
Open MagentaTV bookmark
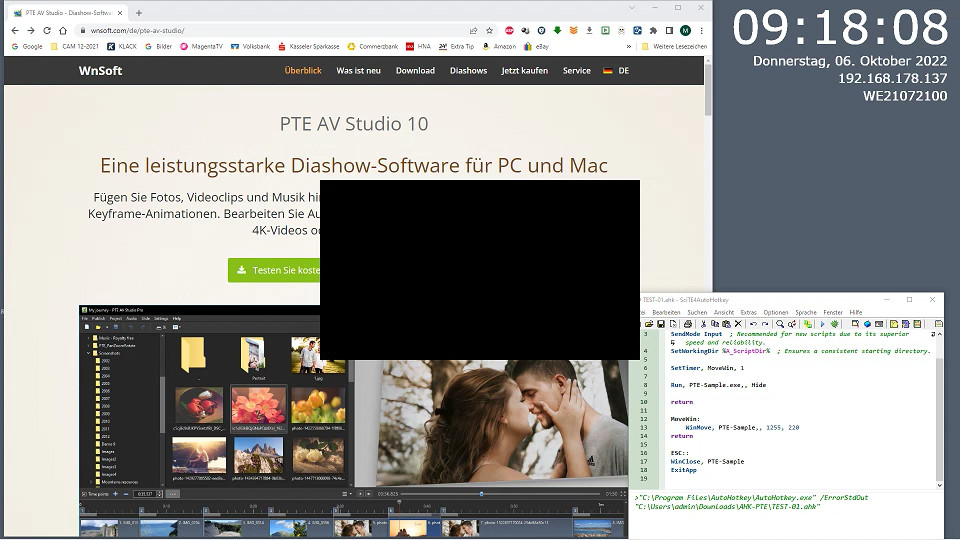coord(201,47)
